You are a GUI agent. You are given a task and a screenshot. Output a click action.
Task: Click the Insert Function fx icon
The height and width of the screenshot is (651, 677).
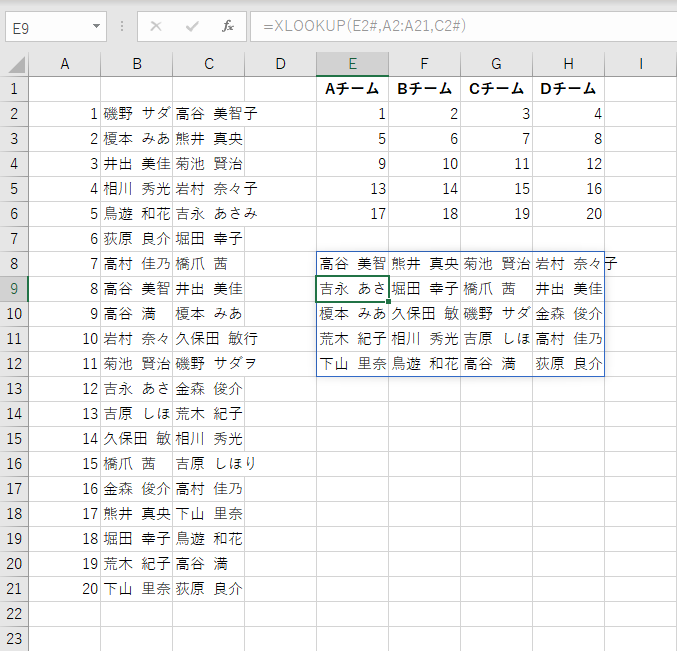[x=228, y=26]
